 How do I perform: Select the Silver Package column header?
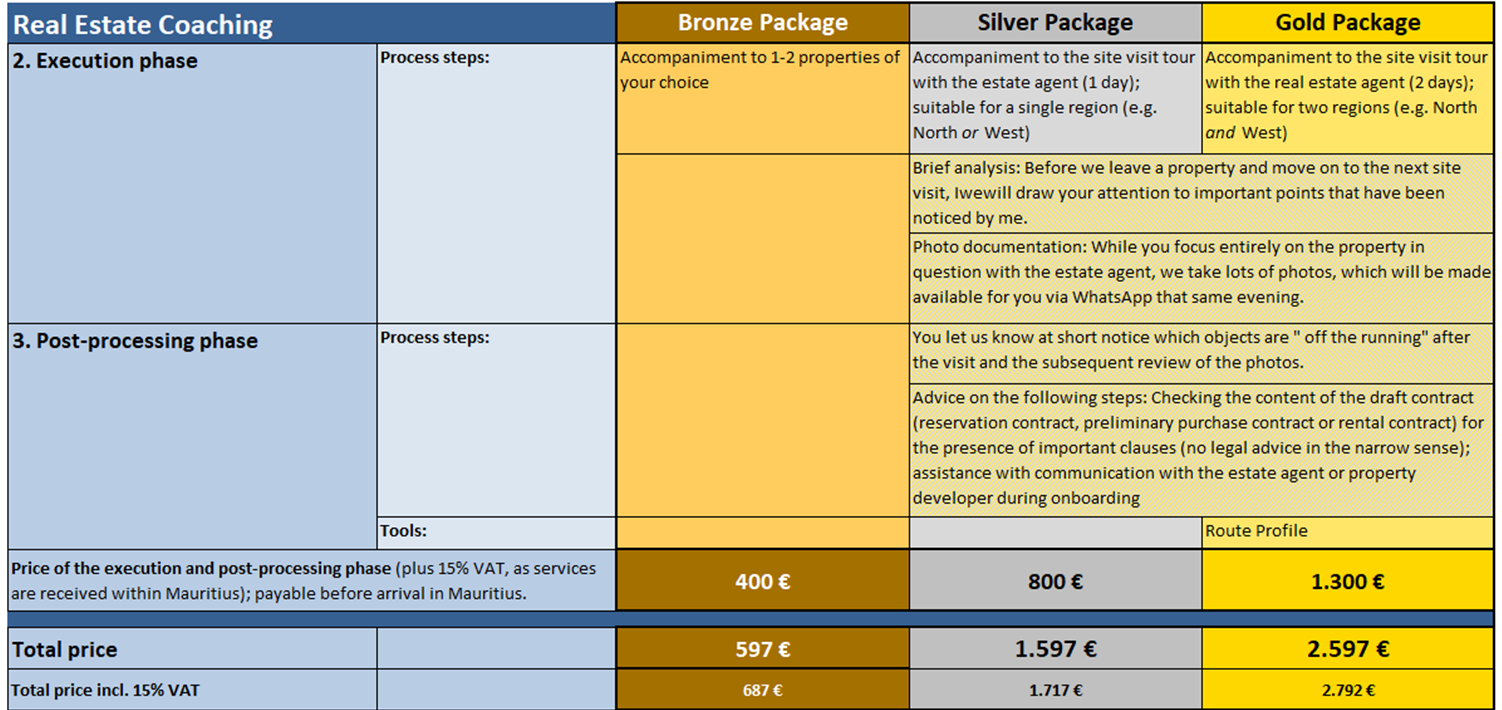[1055, 22]
